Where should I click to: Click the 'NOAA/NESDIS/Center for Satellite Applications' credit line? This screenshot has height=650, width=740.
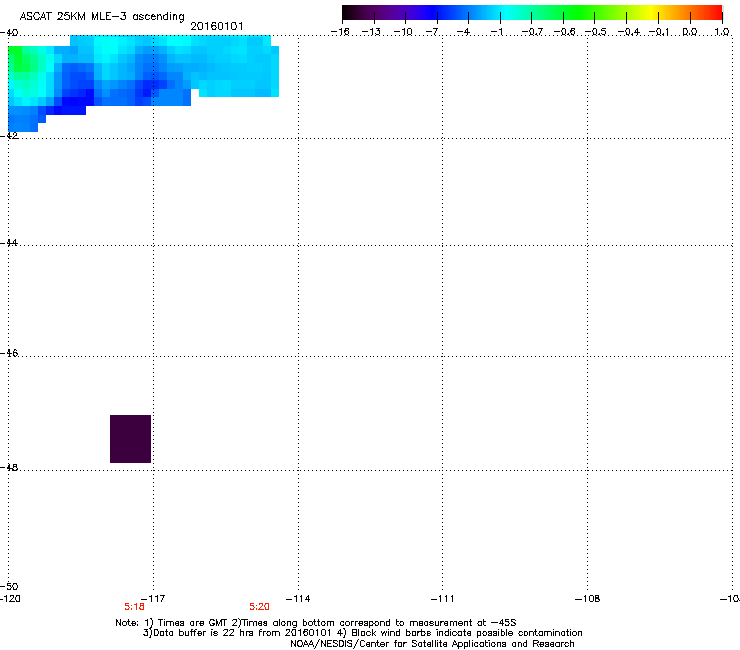pyautogui.click(x=432, y=644)
